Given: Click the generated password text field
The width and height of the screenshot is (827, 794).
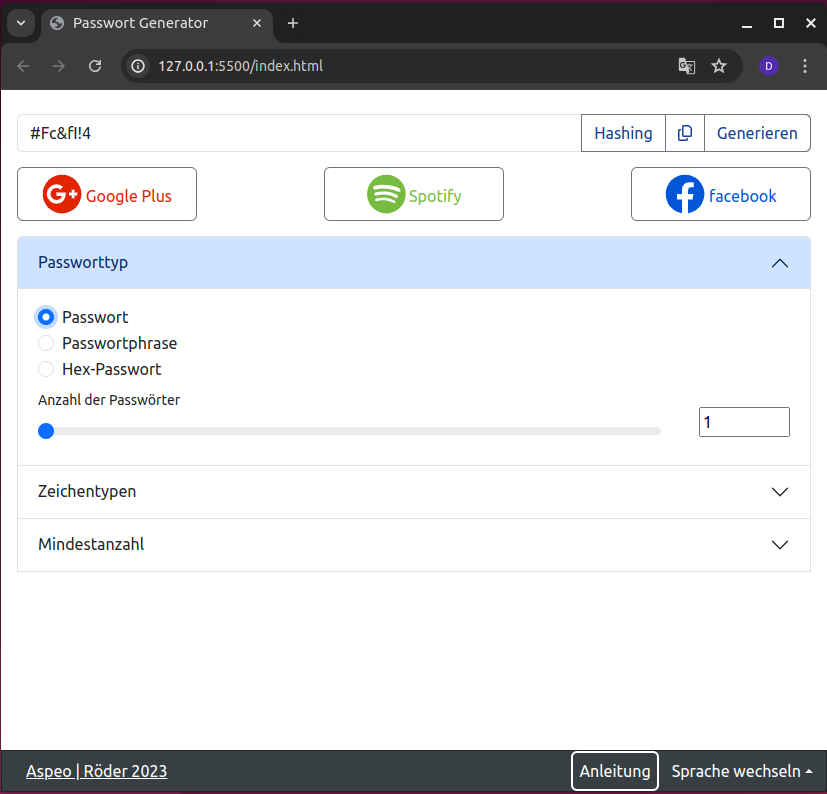Looking at the screenshot, I should [x=299, y=133].
